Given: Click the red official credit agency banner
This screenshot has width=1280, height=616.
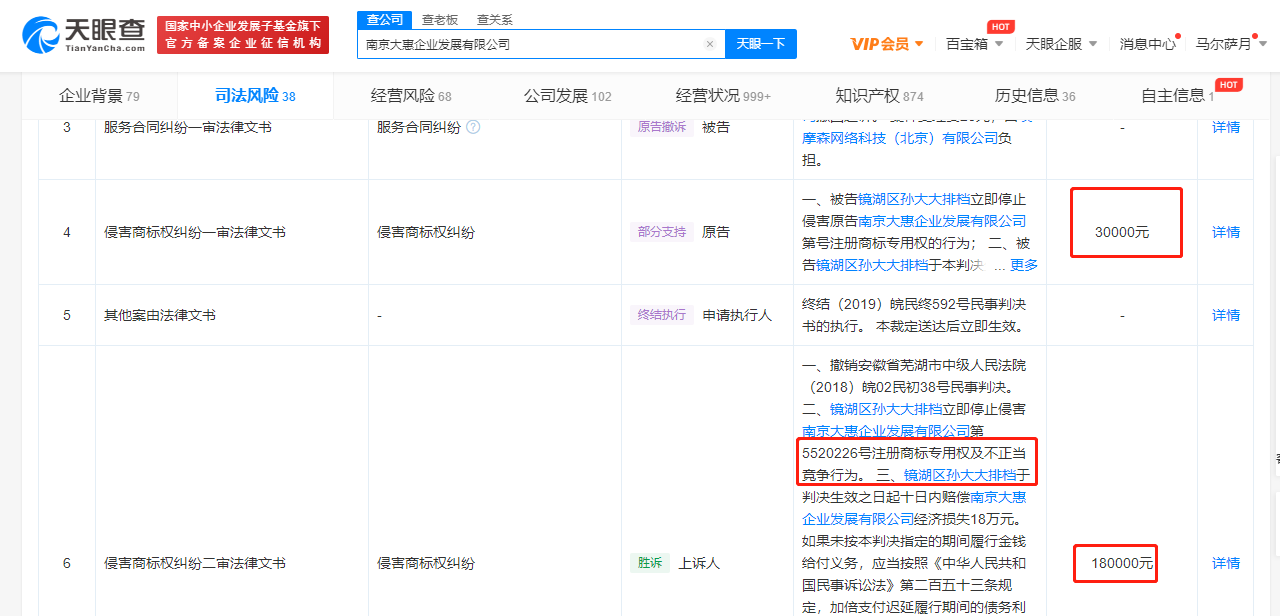Looking at the screenshot, I should tap(243, 35).
